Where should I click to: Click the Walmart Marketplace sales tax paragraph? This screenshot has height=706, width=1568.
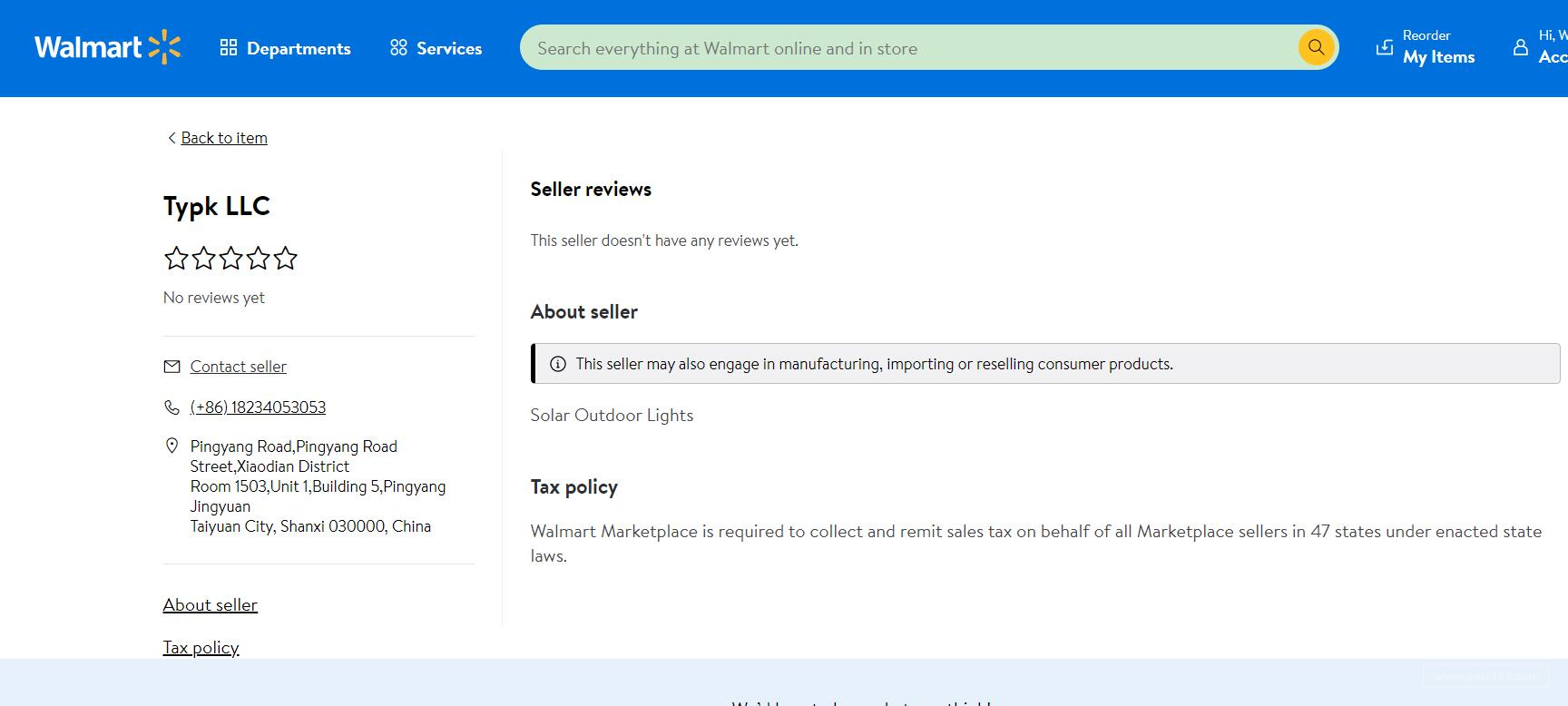tap(1036, 544)
